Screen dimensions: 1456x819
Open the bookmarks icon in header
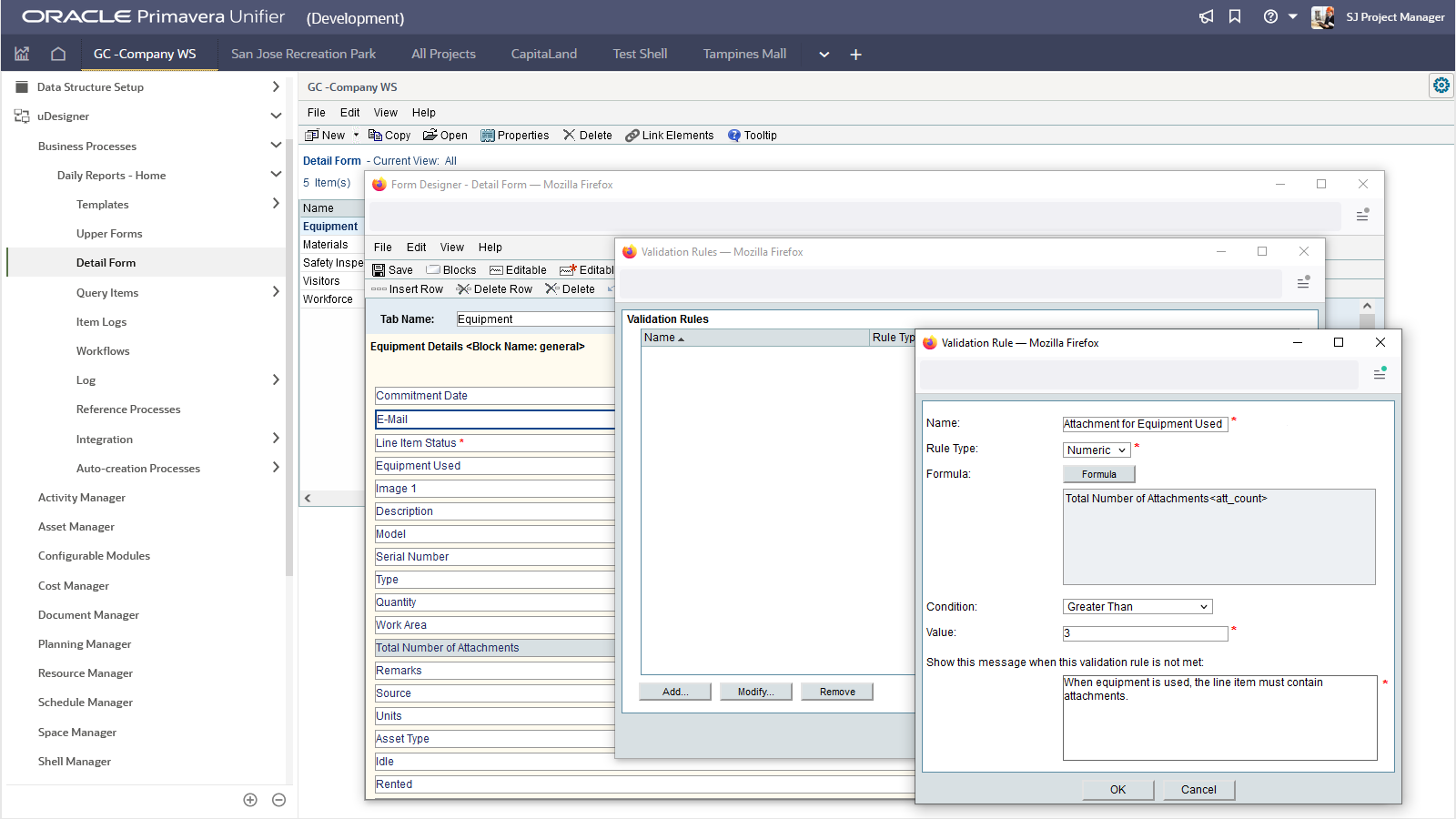(1235, 16)
